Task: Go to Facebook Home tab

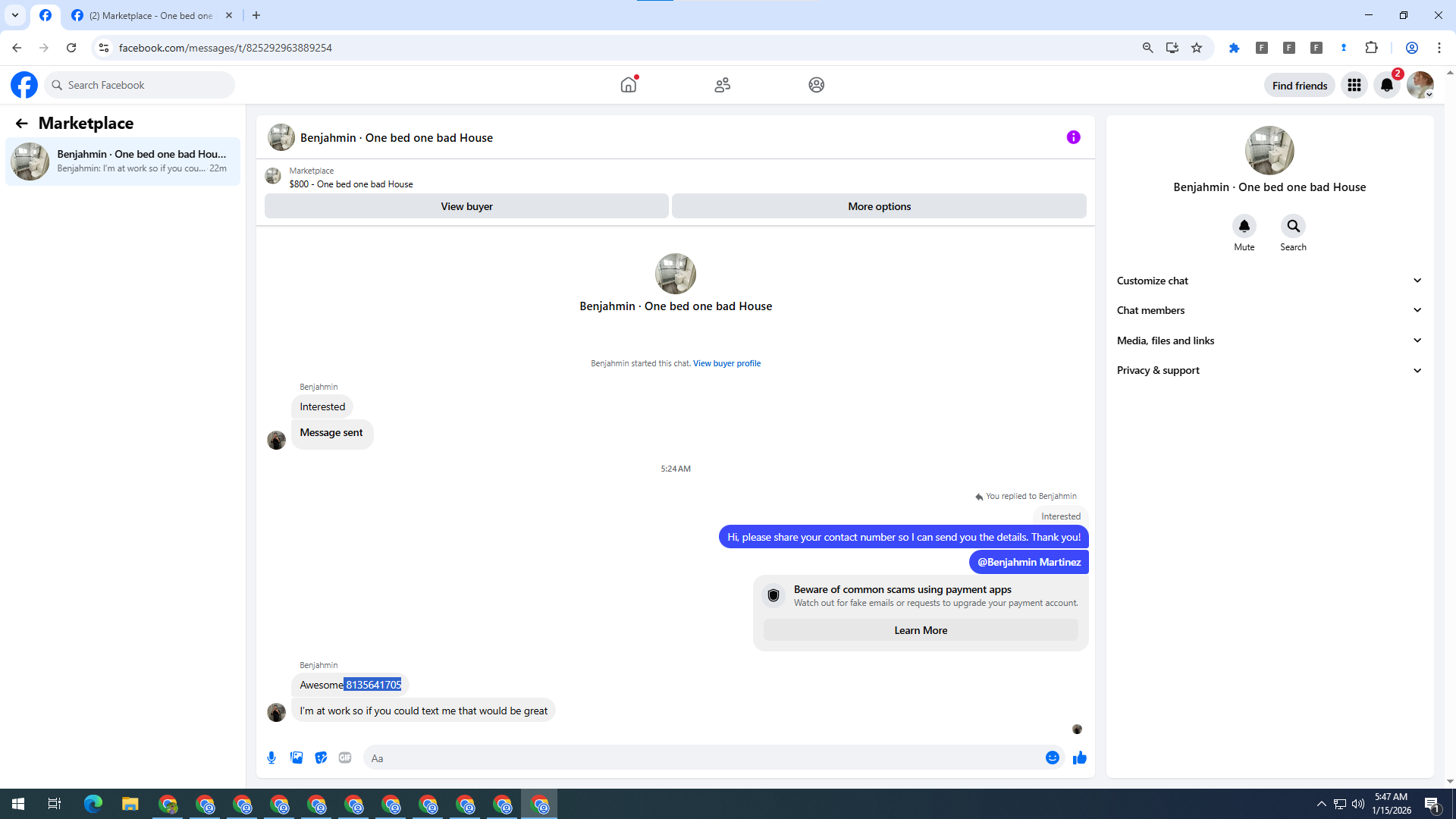Action: click(x=628, y=85)
